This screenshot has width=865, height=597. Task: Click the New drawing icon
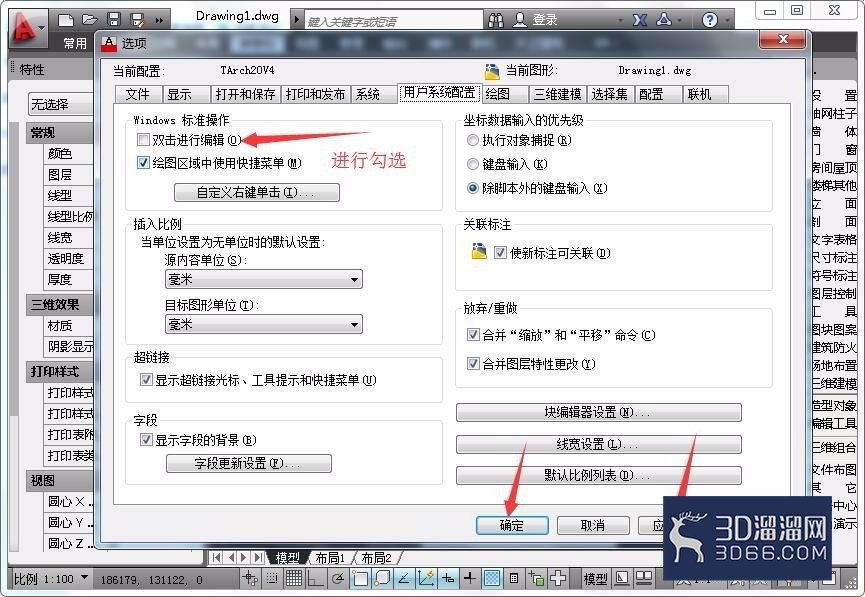(66, 20)
